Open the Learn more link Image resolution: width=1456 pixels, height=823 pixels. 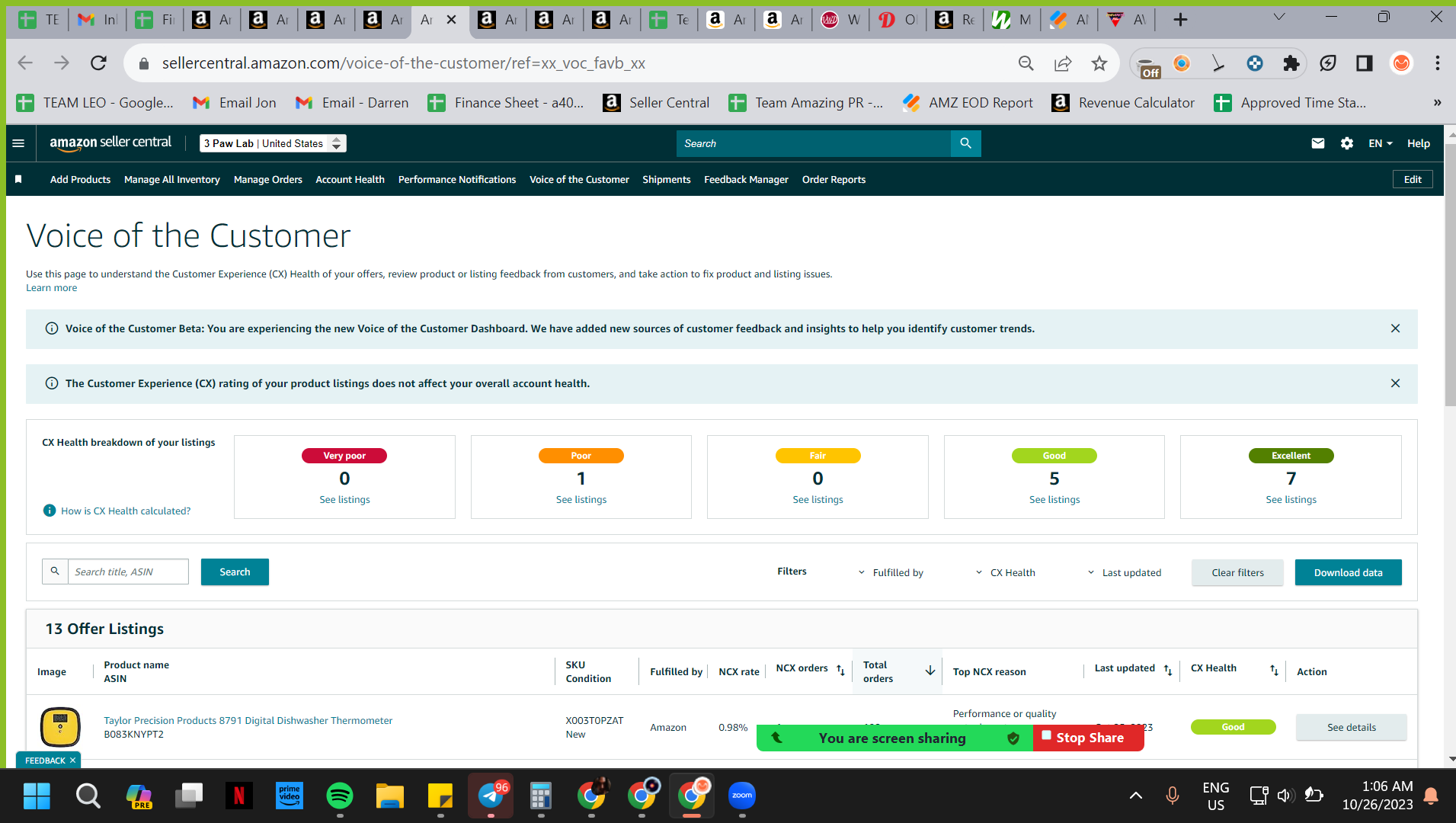pos(52,287)
